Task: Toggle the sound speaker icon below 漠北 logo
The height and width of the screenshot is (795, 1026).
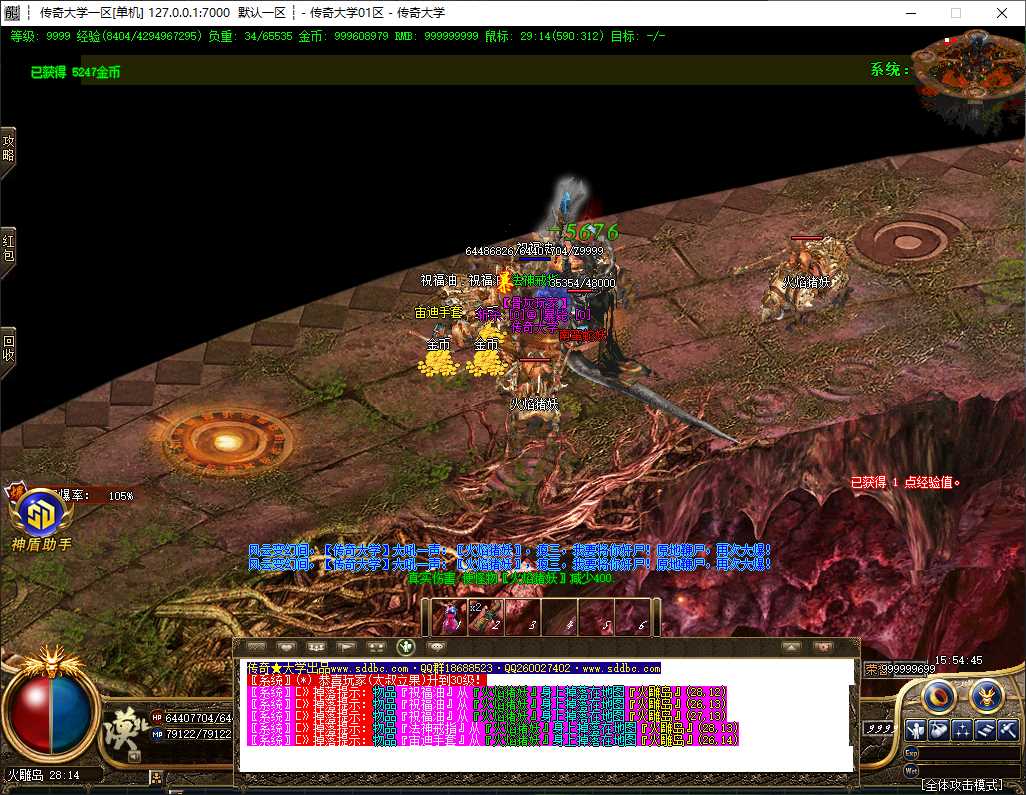Action: click(133, 756)
